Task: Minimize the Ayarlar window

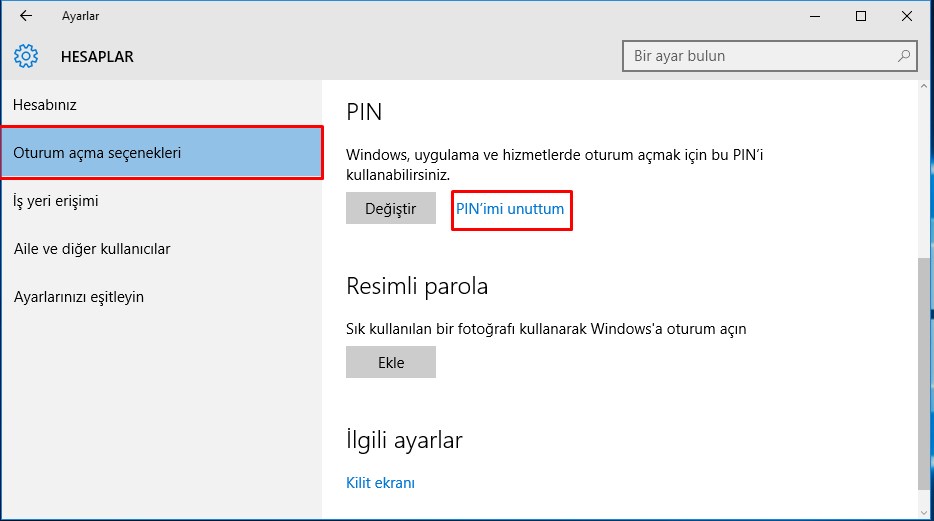Action: [x=814, y=16]
